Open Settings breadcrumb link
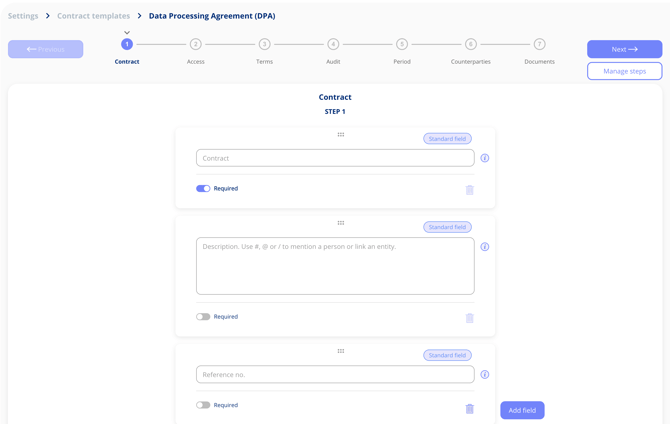Image resolution: width=670 pixels, height=424 pixels. (23, 16)
